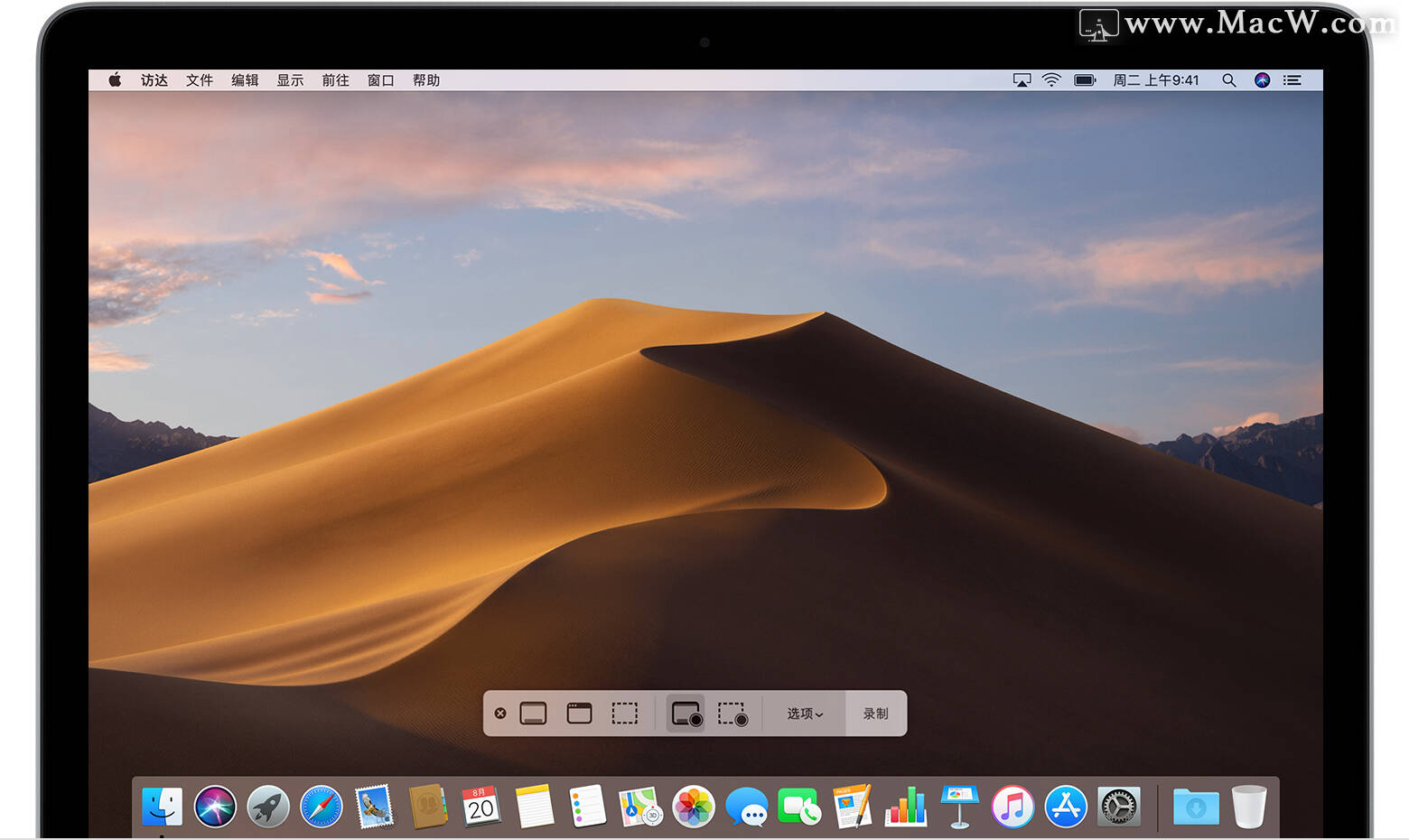Open Launchpad rocket icon in Dock
The height and width of the screenshot is (840, 1409).
click(268, 807)
